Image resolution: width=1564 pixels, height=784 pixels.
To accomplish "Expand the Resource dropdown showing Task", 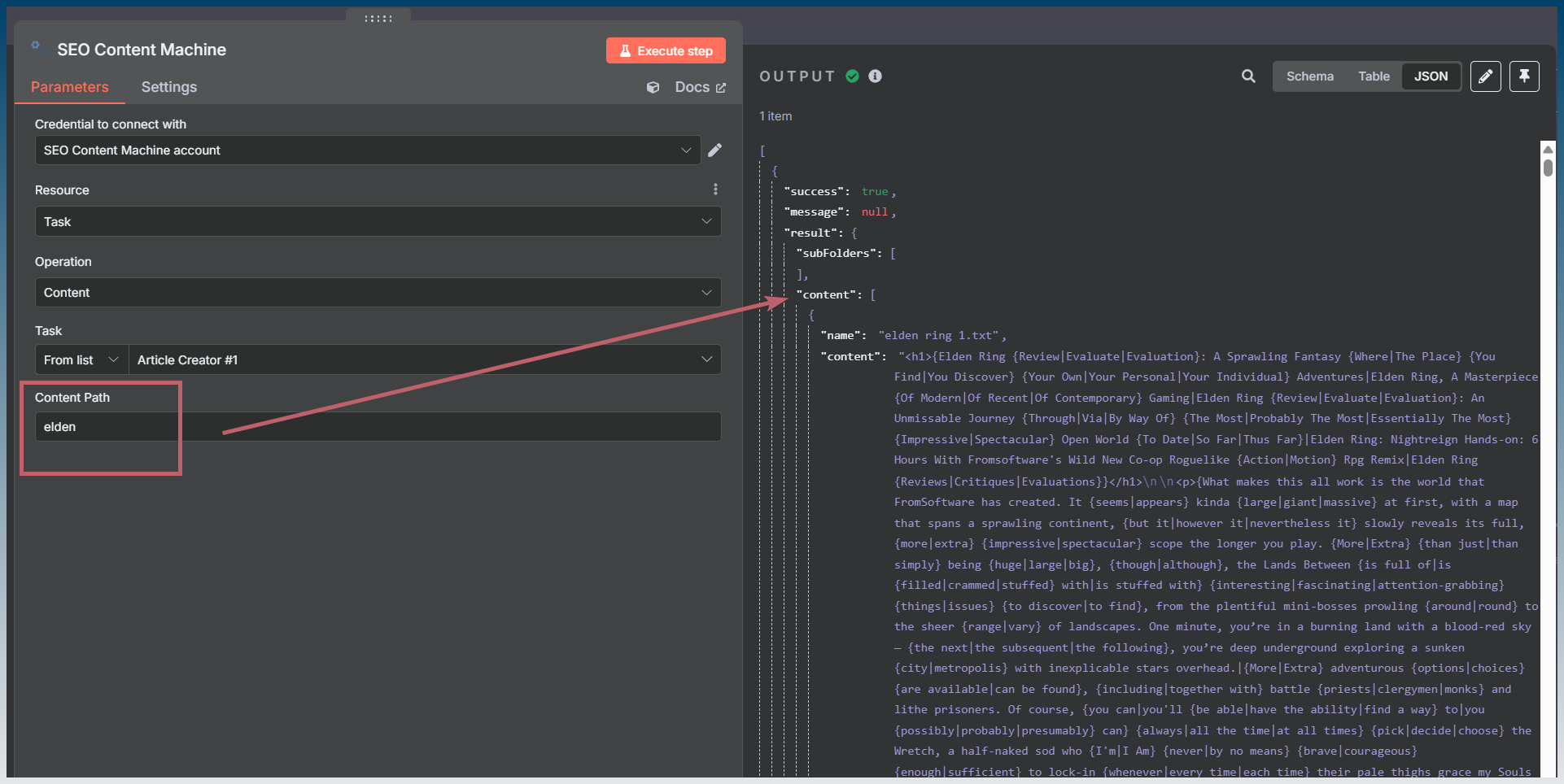I will [x=378, y=222].
